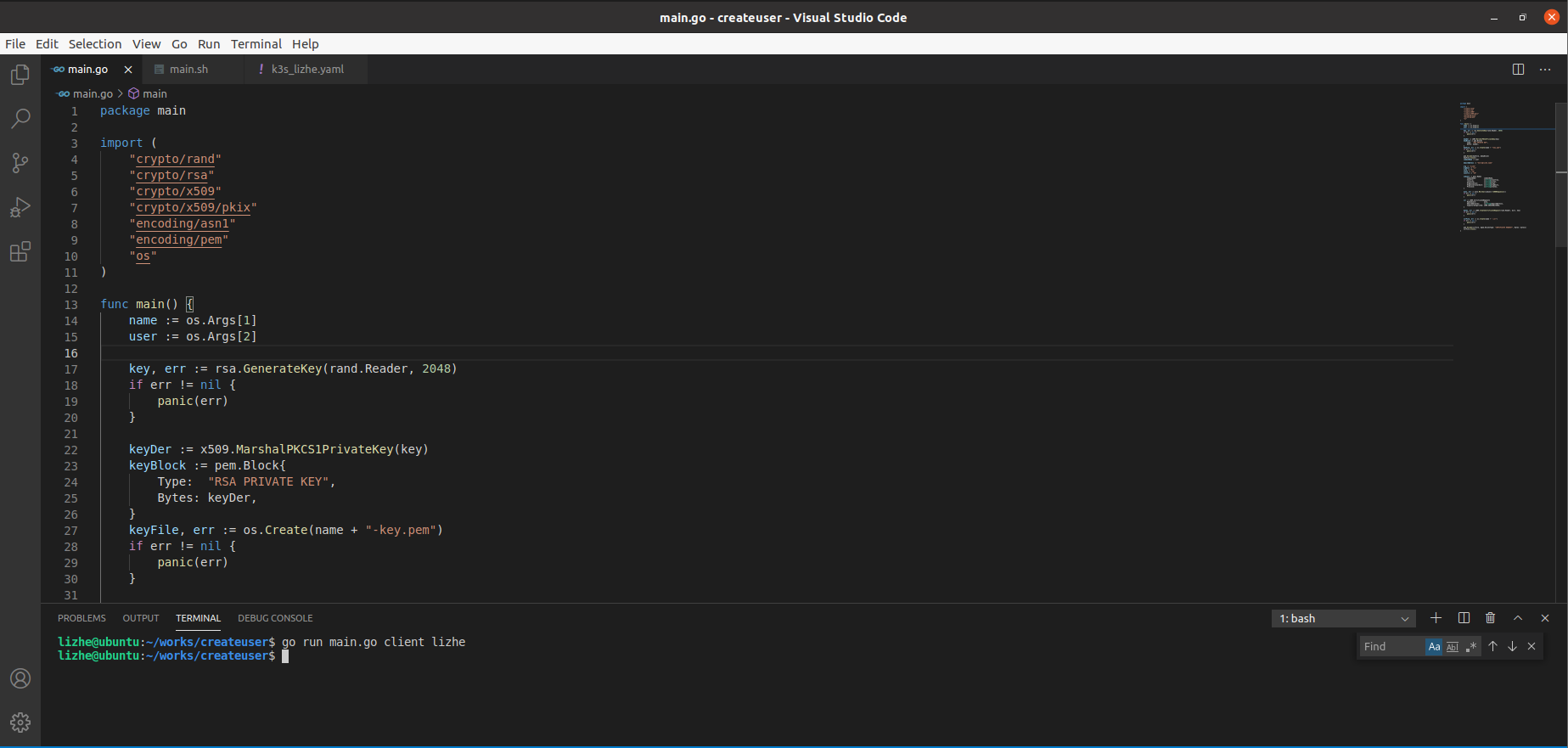Switch to the DEBUG CONSOLE tab
Image resolution: width=1568 pixels, height=748 pixels.
[275, 618]
